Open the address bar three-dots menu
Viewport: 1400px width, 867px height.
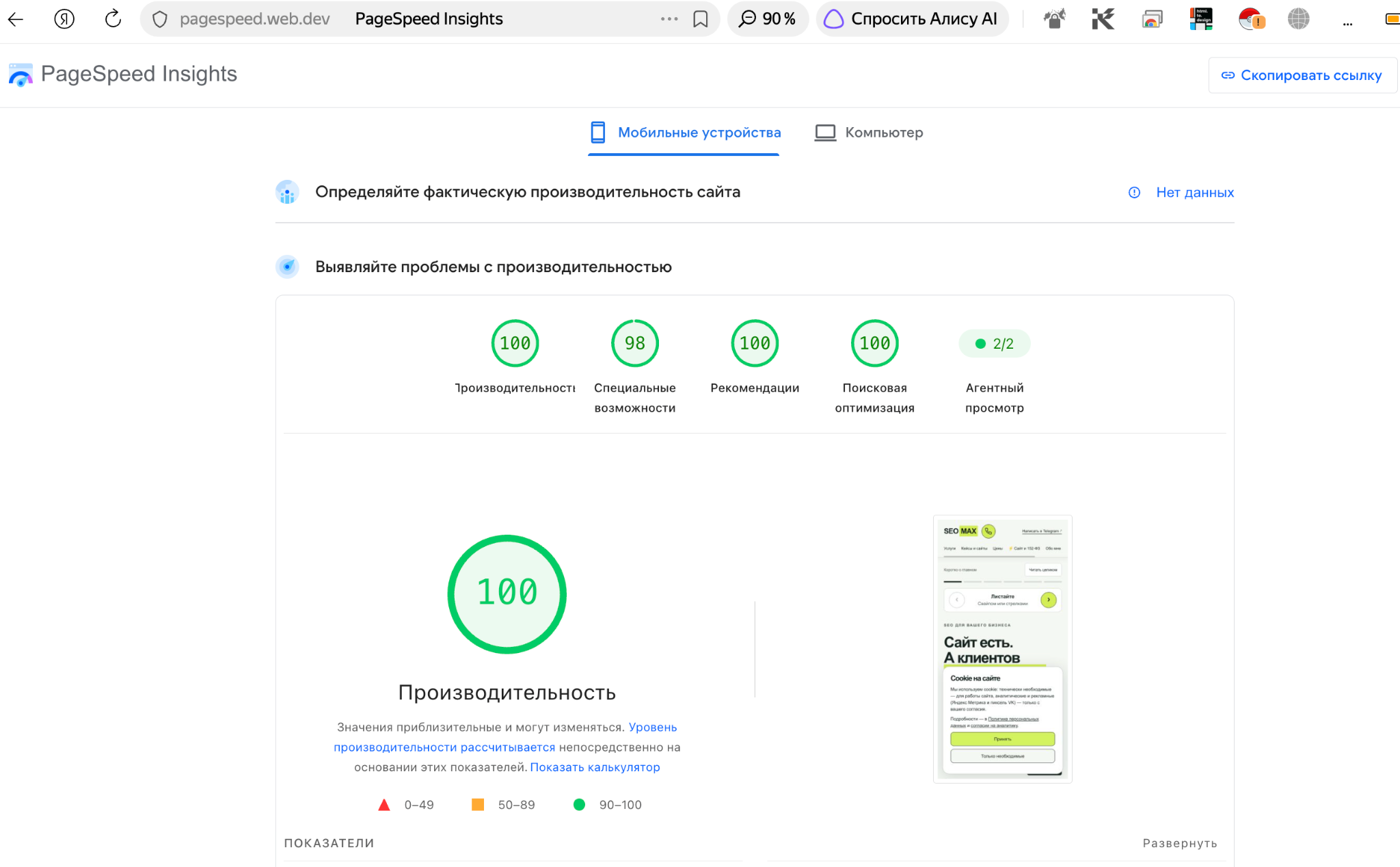coord(669,19)
